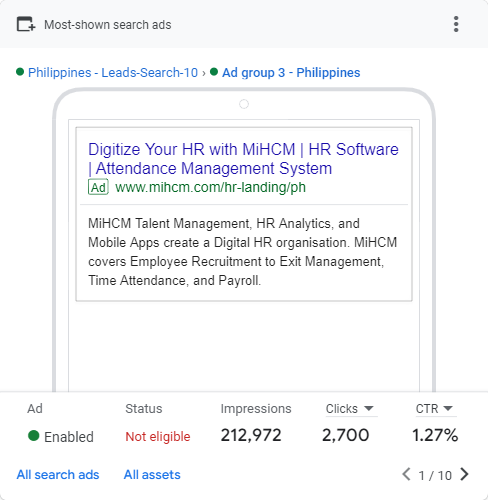Click the Not eligible status text
This screenshot has height=500, width=488.
tap(158, 436)
